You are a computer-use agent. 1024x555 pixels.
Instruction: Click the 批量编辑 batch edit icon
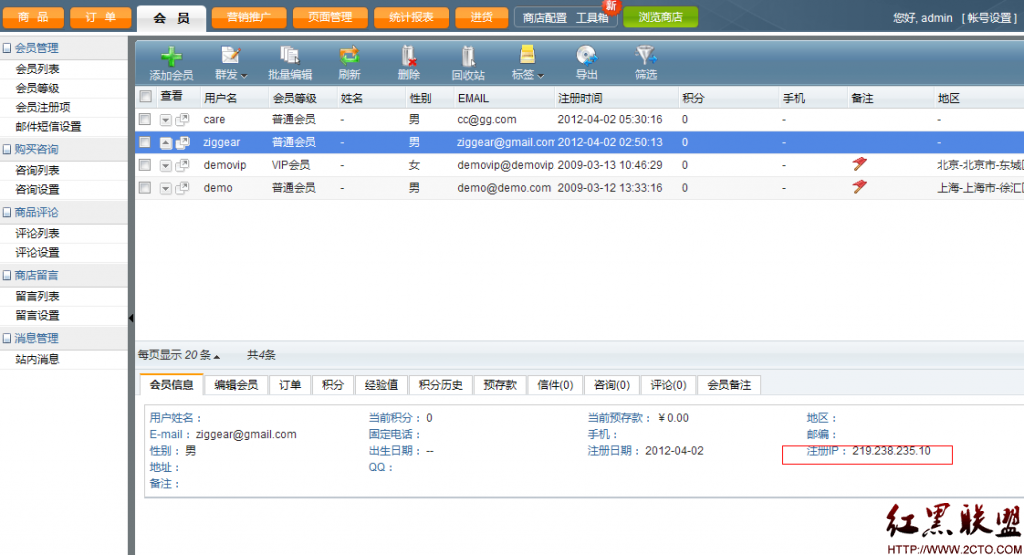(290, 56)
